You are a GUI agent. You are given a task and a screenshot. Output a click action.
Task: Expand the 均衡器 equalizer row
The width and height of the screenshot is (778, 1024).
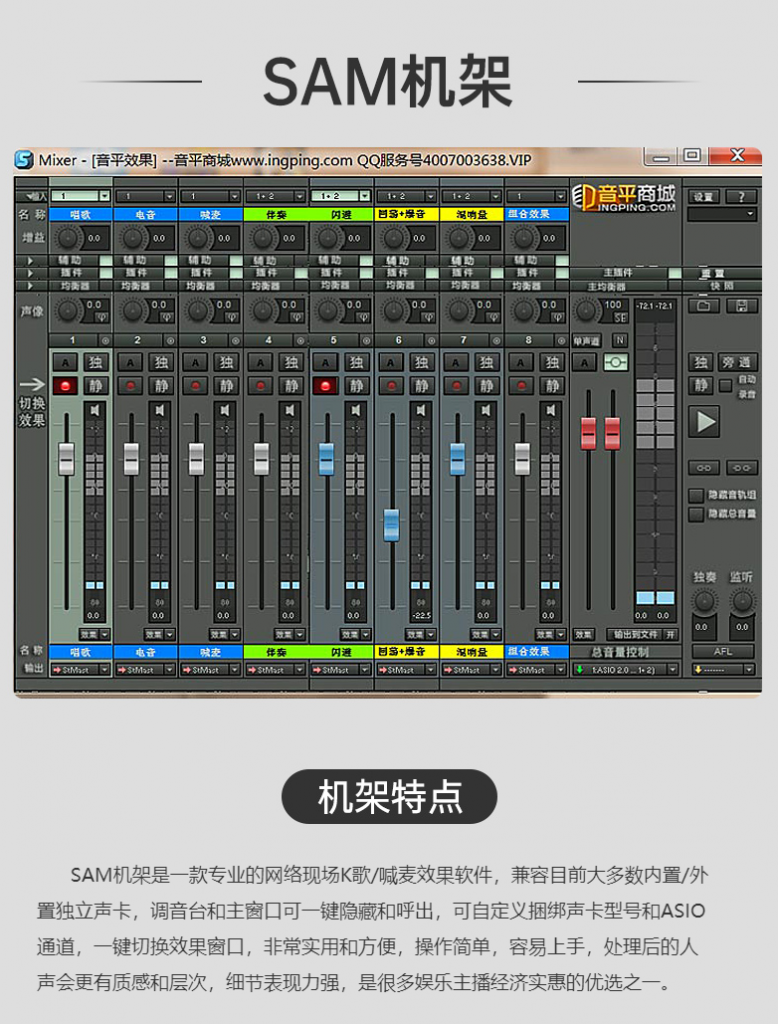30,286
